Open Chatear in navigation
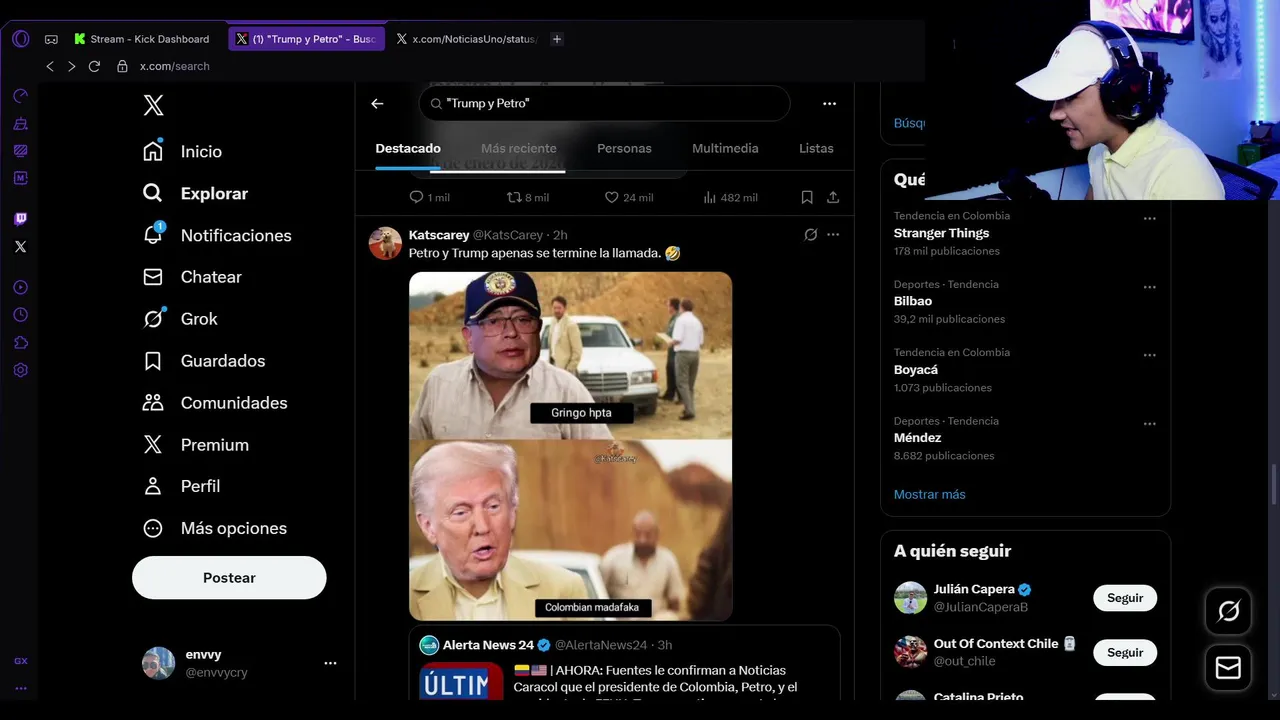The image size is (1280, 720). pyautogui.click(x=192, y=277)
